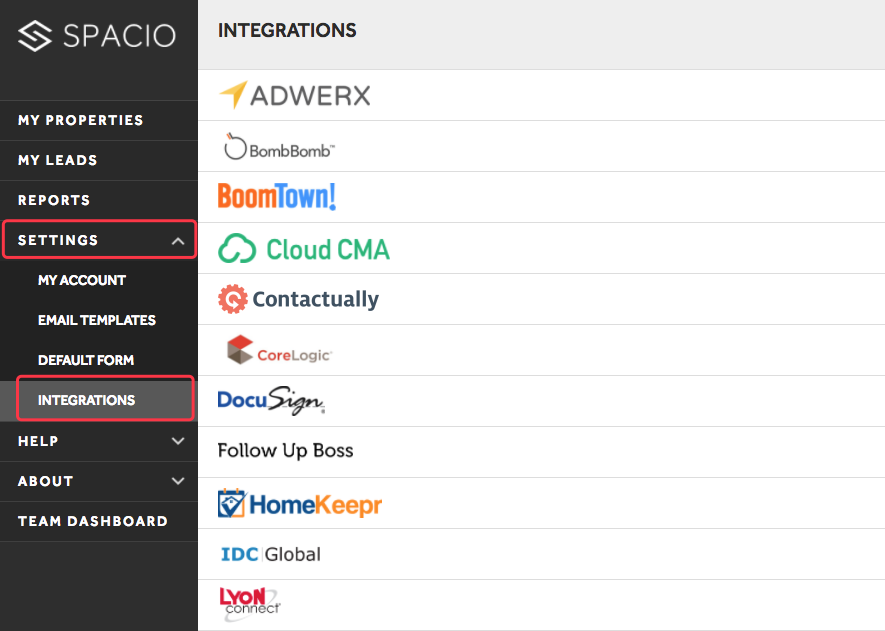
Task: Open the BoomTown! integration logo
Action: tap(277, 196)
